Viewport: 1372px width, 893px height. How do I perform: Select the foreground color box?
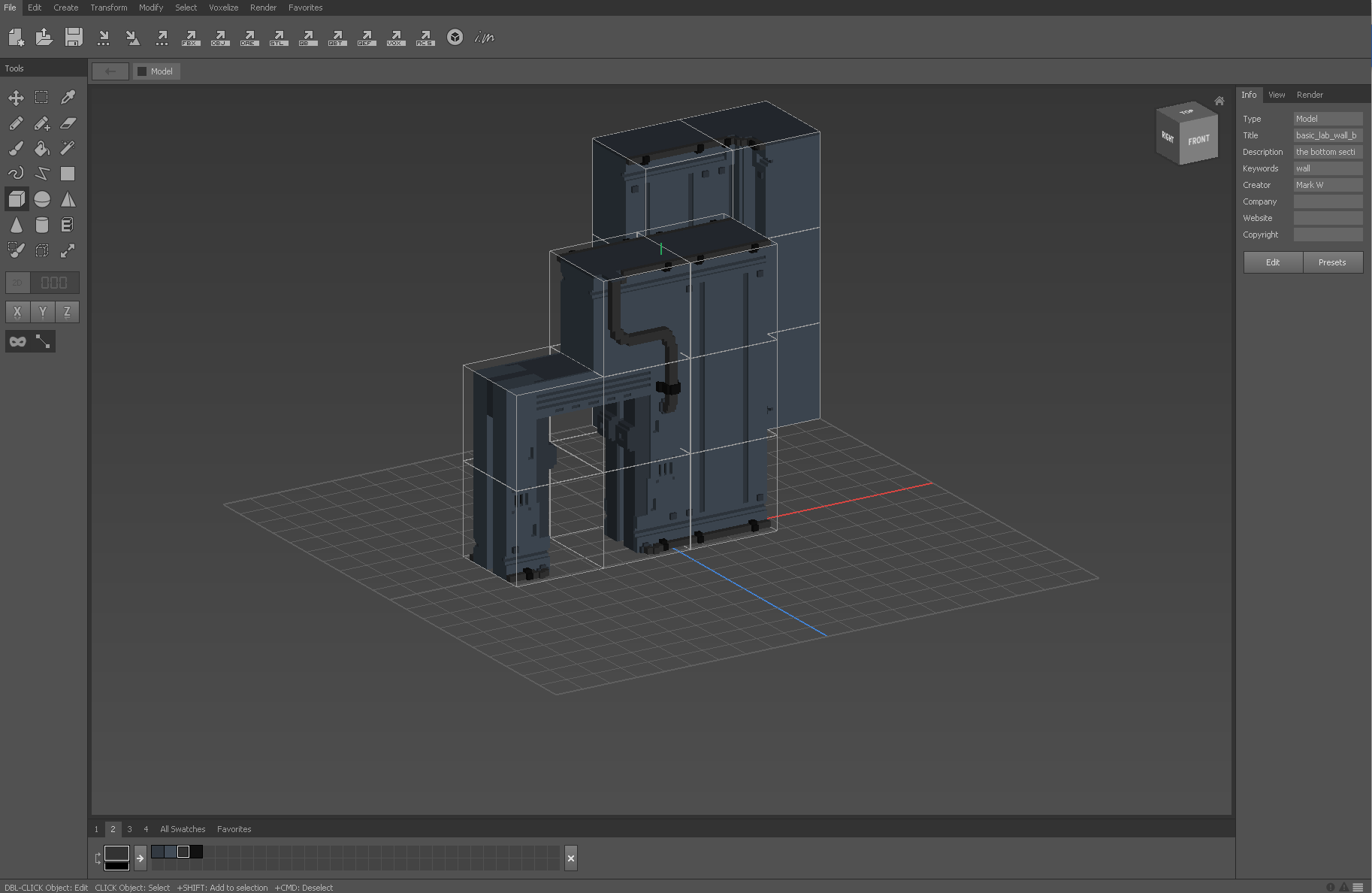[x=116, y=852]
